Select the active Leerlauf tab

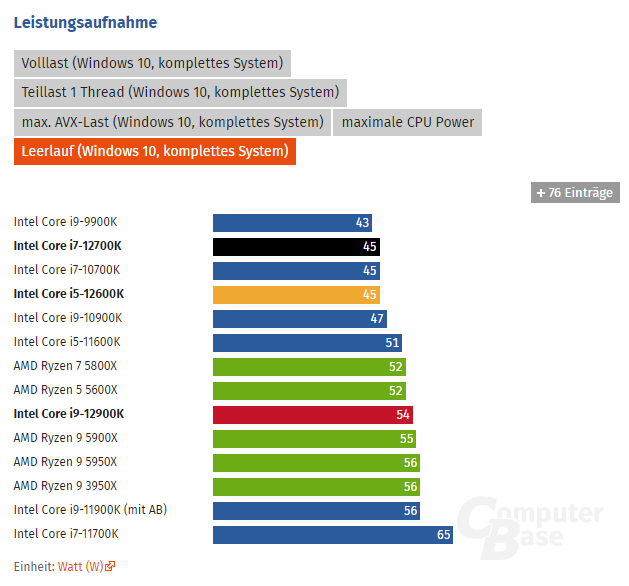click(155, 151)
